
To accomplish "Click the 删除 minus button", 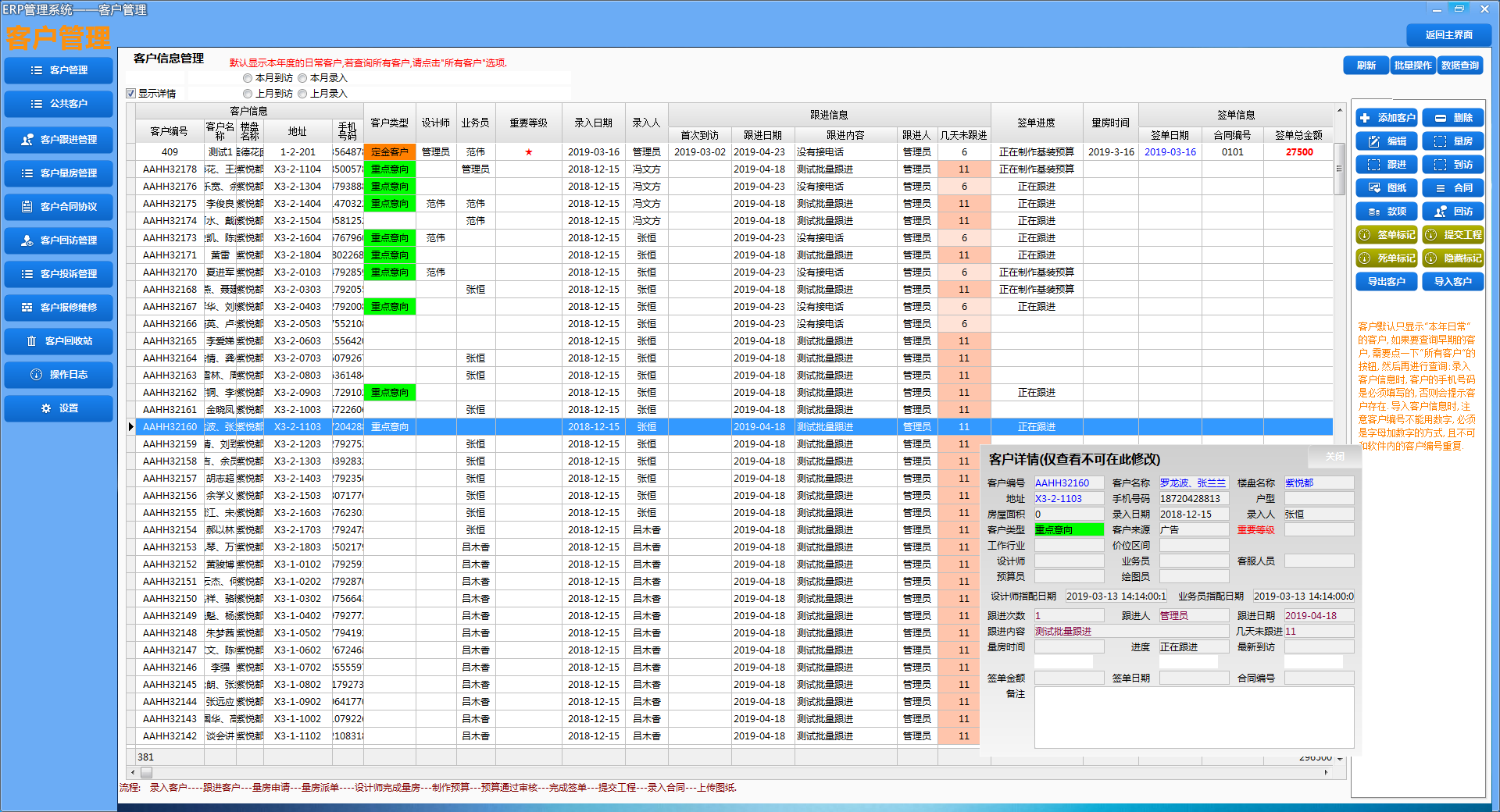I will click(x=1453, y=118).
